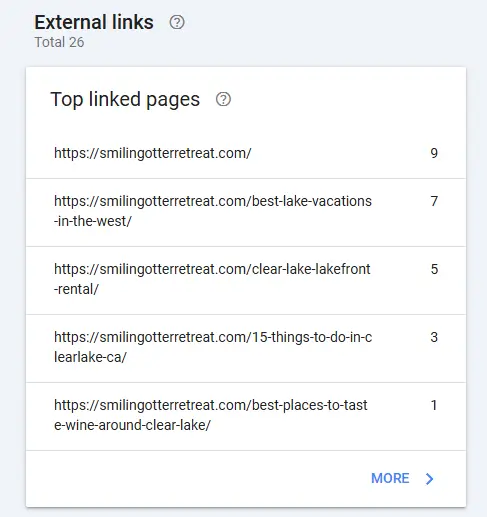
Task: Open help icon beside Top linked pages
Action: (223, 99)
